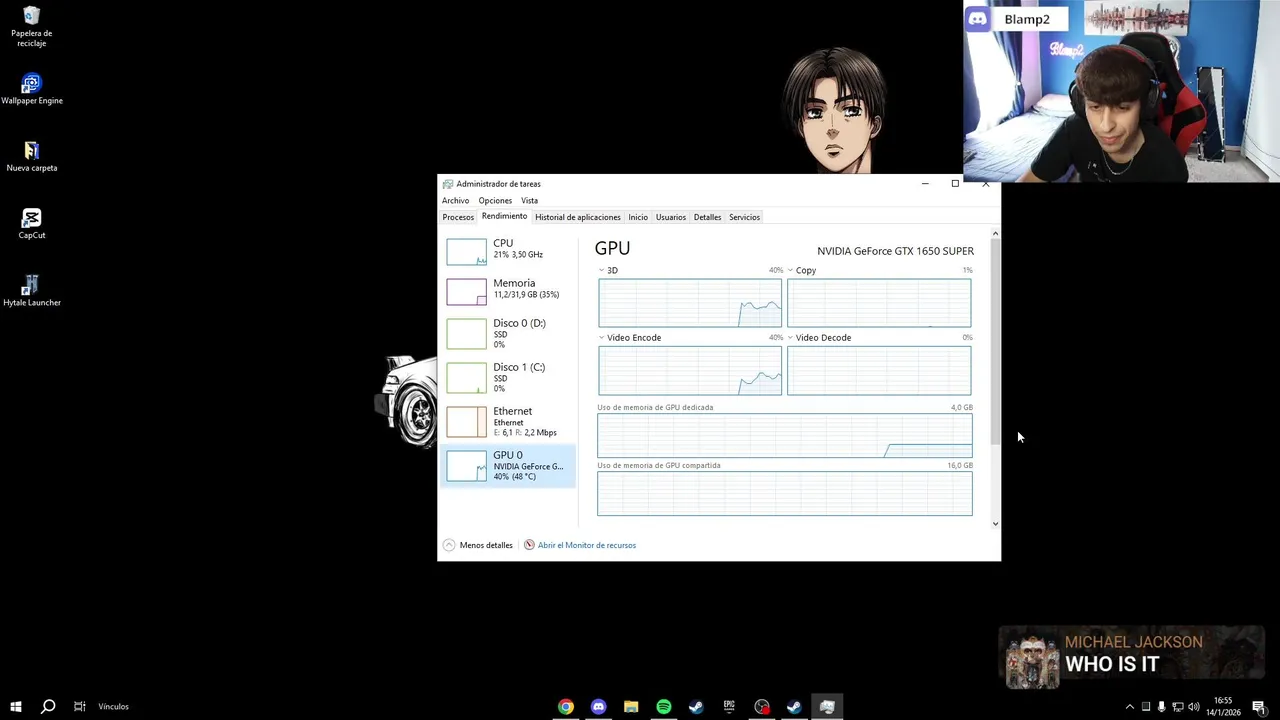Click scrollbar down arrow in GPU panel

click(995, 523)
